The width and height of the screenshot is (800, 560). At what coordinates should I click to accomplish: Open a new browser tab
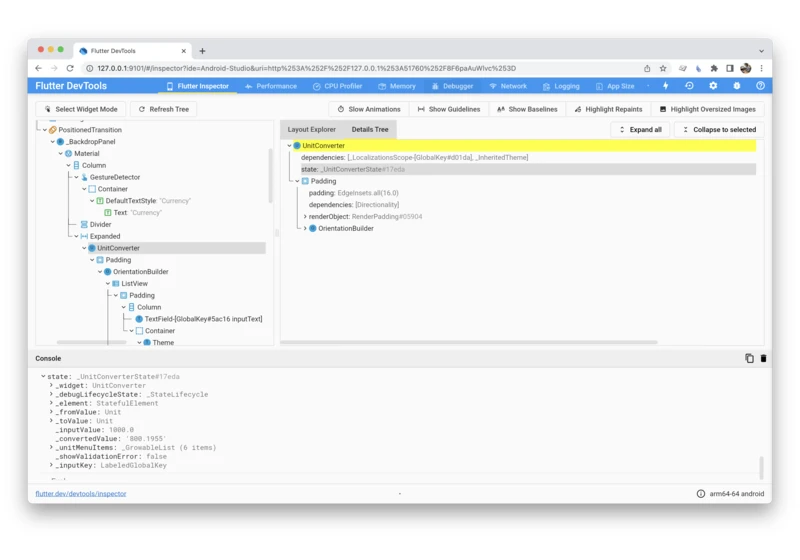203,51
